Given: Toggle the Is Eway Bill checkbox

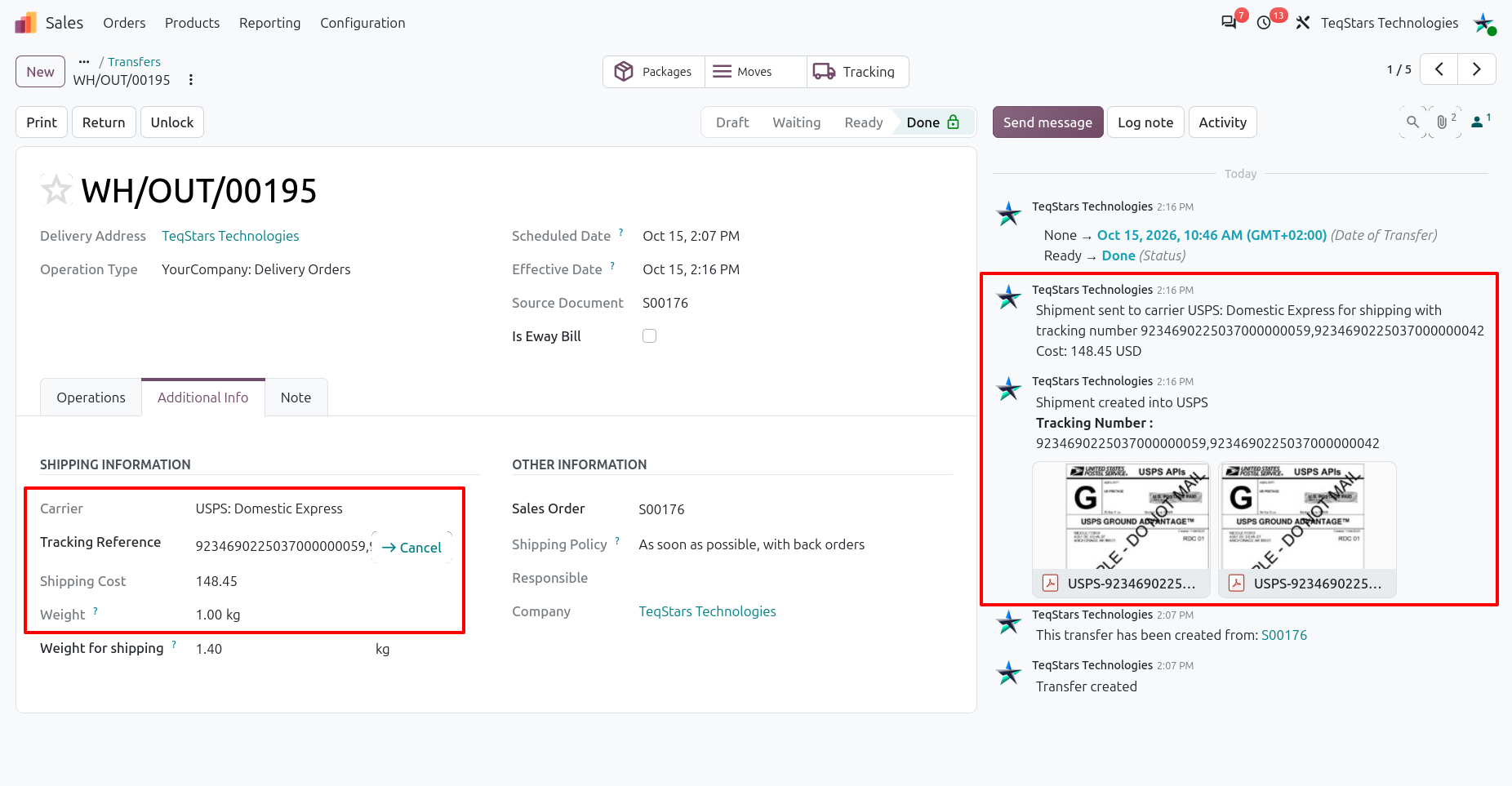Looking at the screenshot, I should (x=650, y=336).
